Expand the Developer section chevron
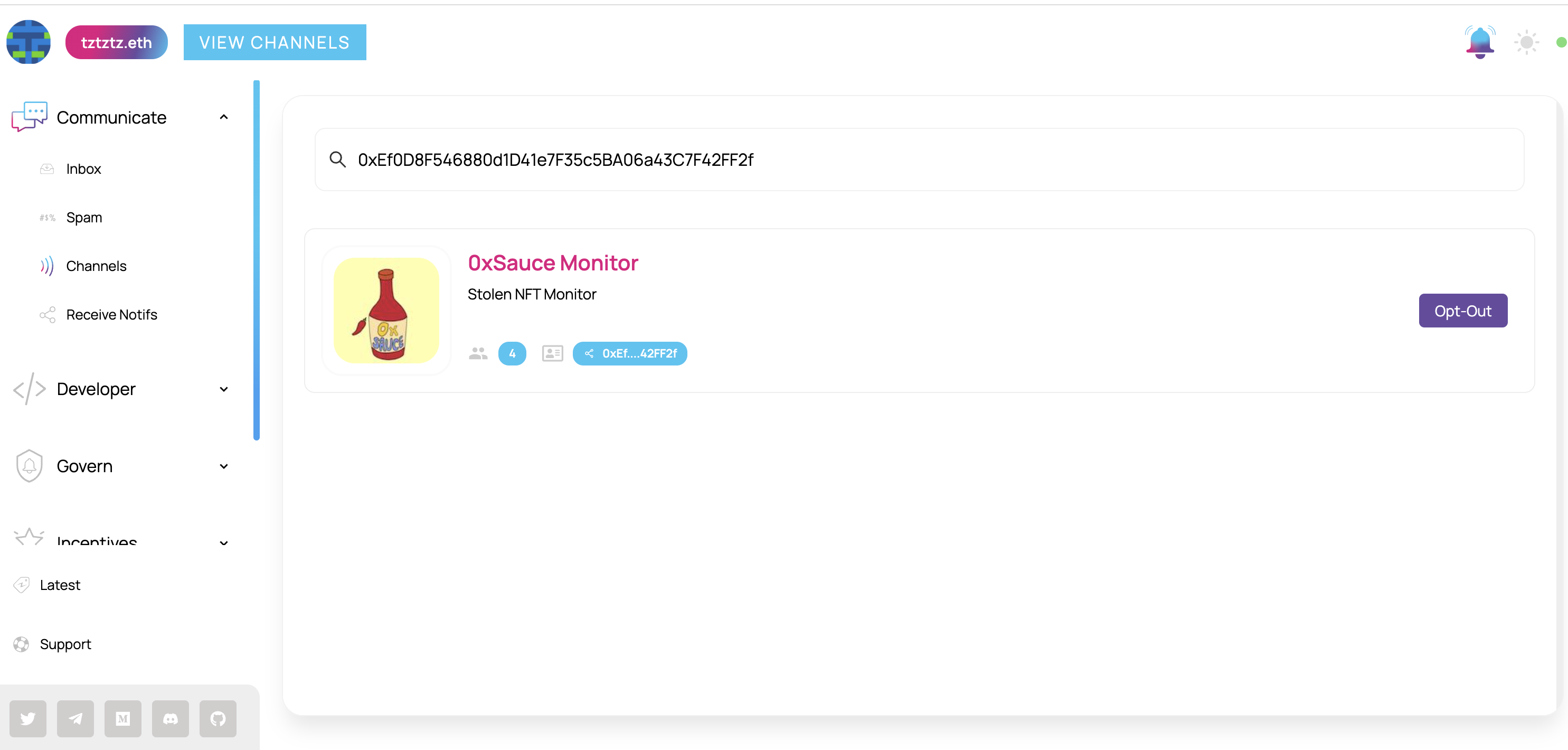1568x750 pixels. pyautogui.click(x=223, y=389)
